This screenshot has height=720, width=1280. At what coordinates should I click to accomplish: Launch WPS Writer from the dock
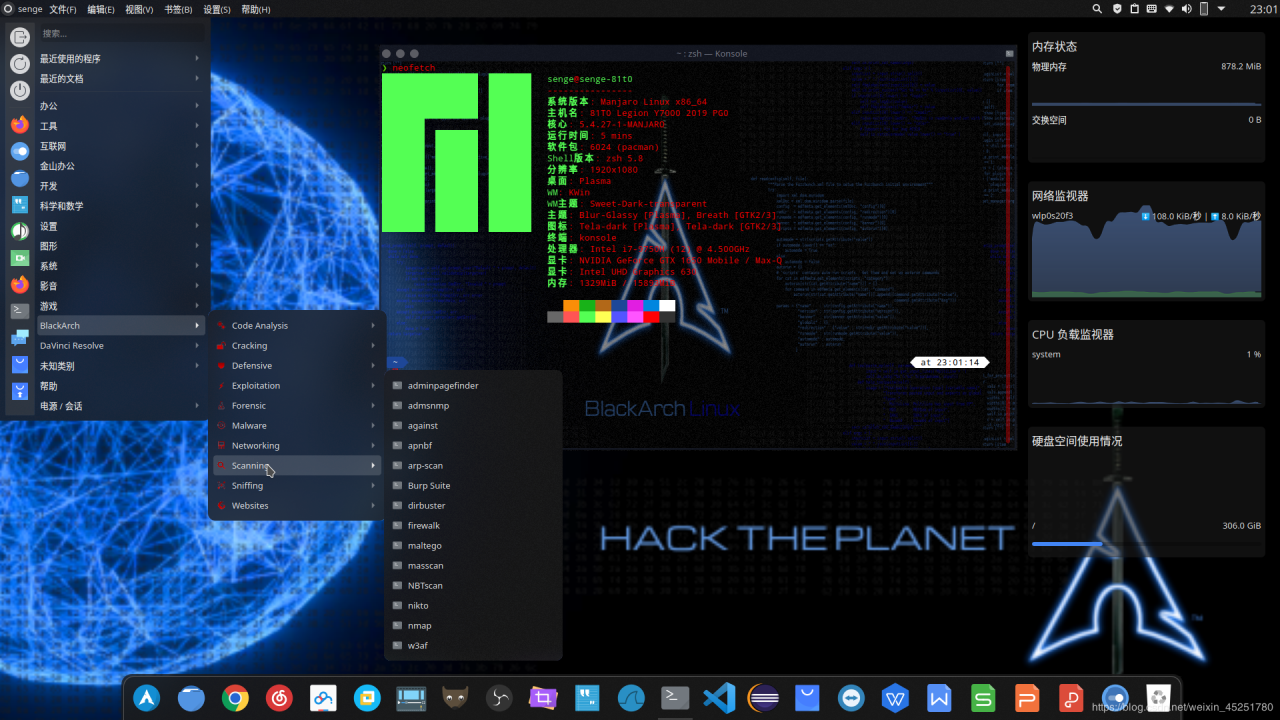(x=939, y=698)
